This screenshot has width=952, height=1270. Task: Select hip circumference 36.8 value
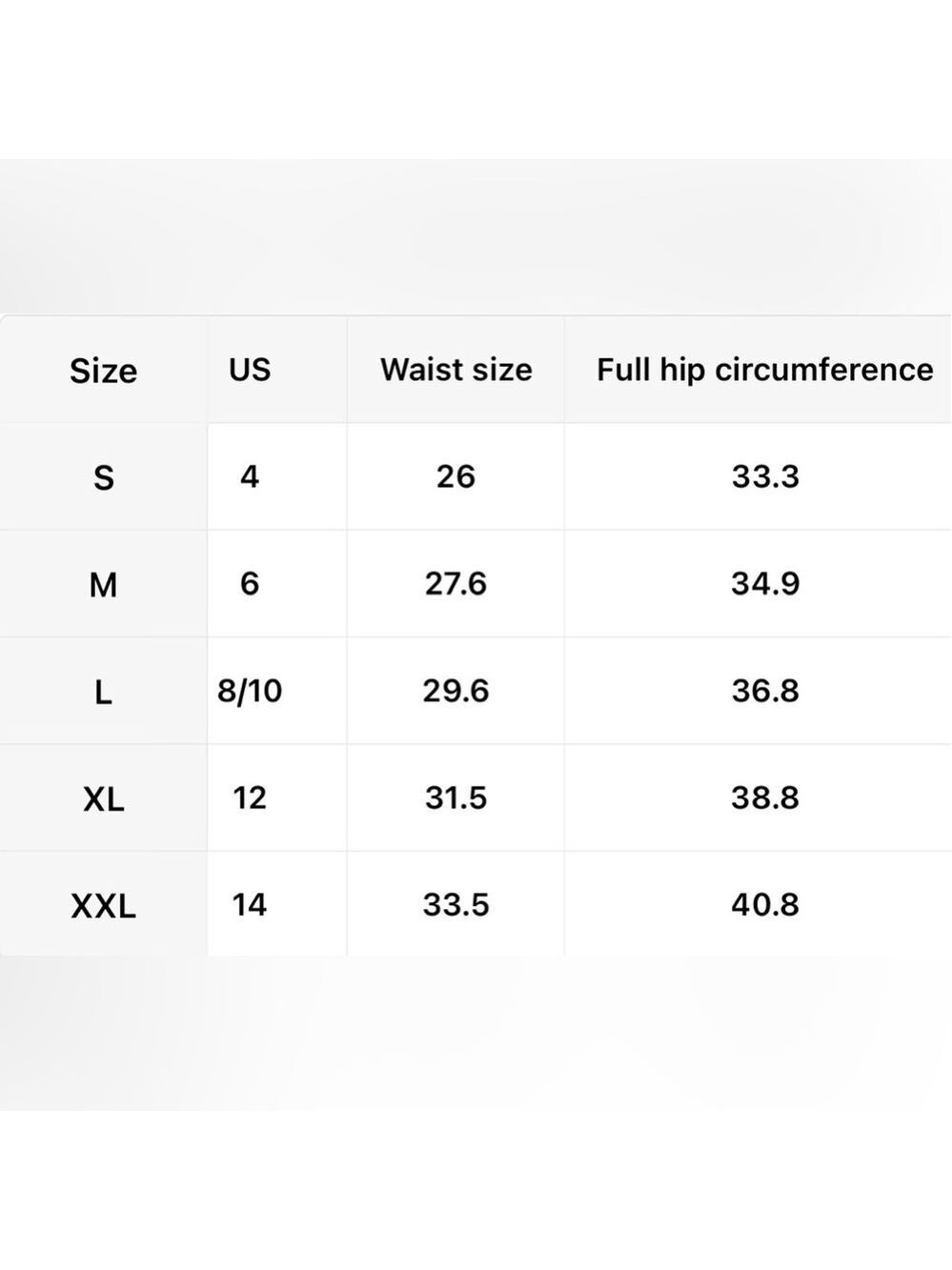point(765,691)
